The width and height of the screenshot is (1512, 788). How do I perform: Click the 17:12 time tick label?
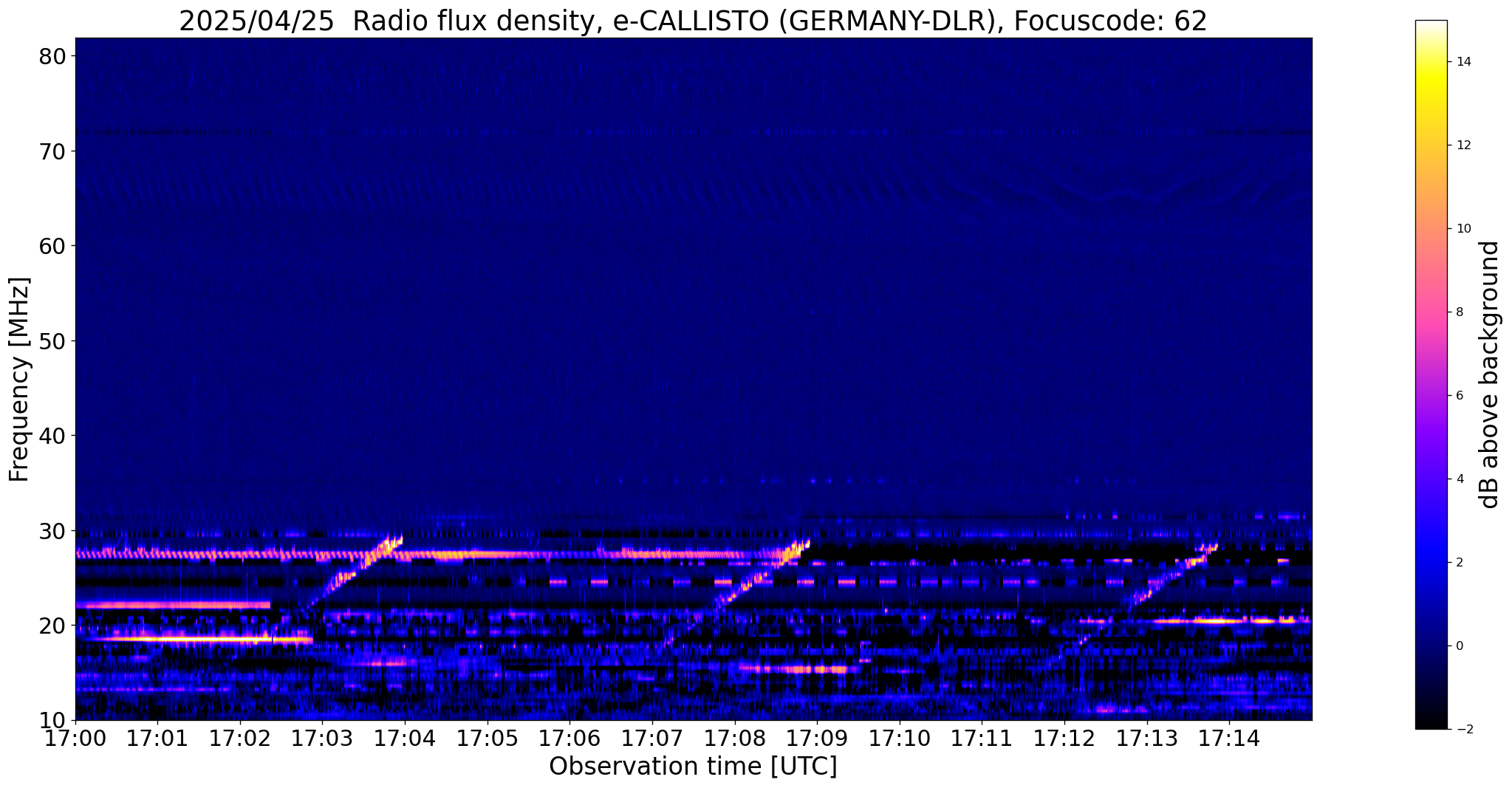(1064, 738)
